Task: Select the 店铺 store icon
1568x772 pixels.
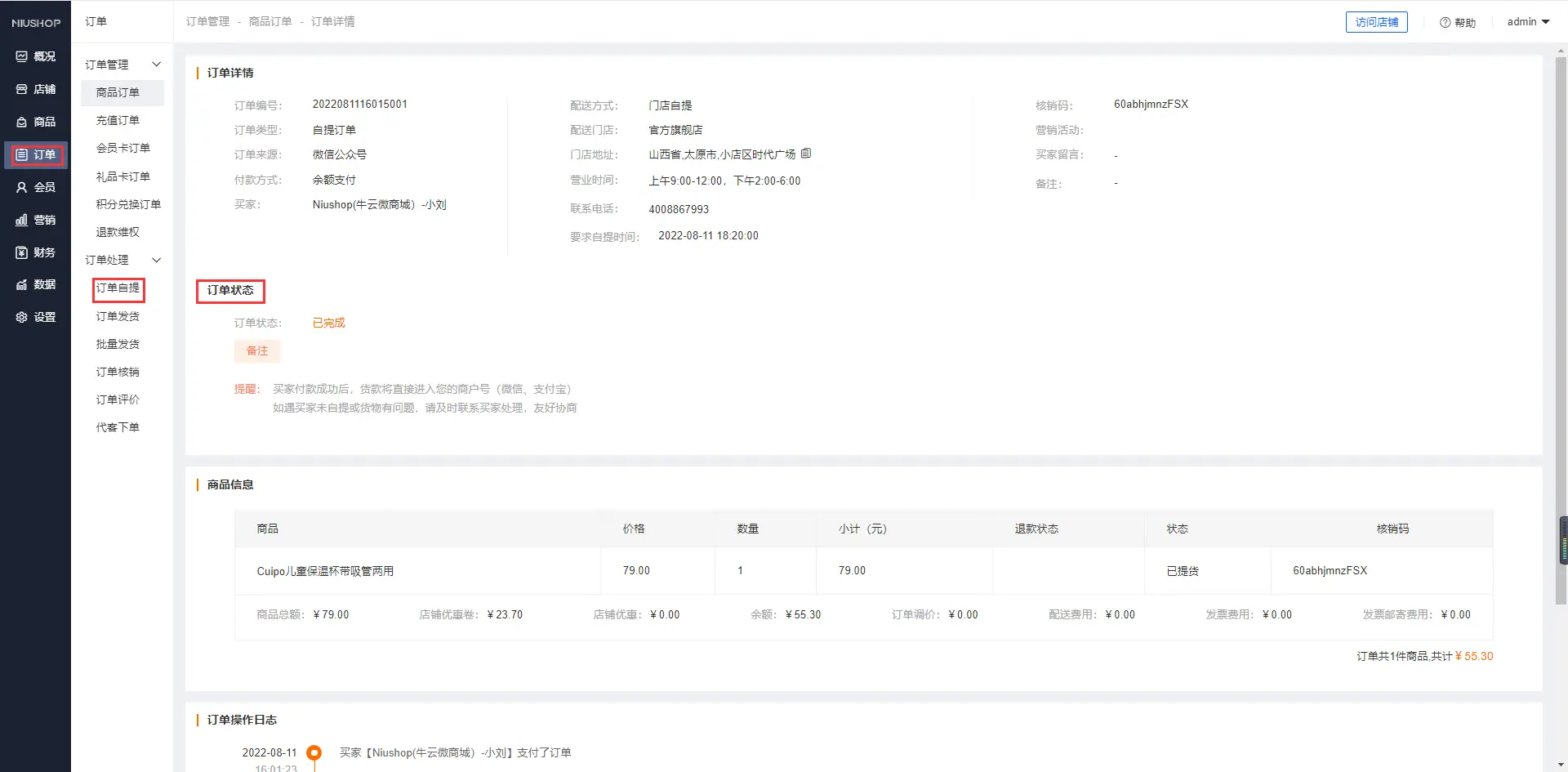Action: [22, 89]
